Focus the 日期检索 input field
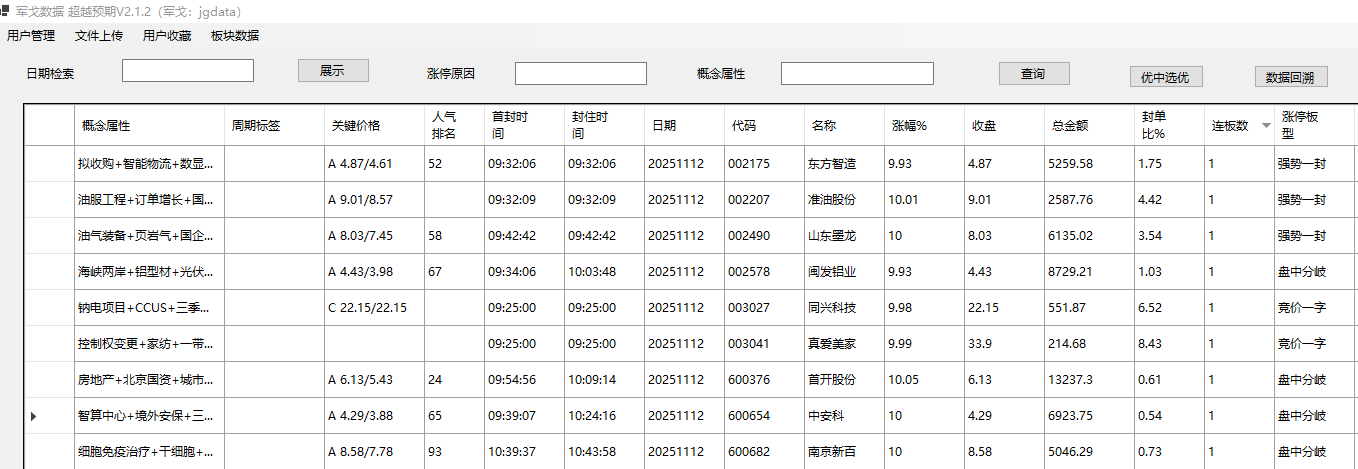Screen dimensions: 1358x469 [x=188, y=71]
